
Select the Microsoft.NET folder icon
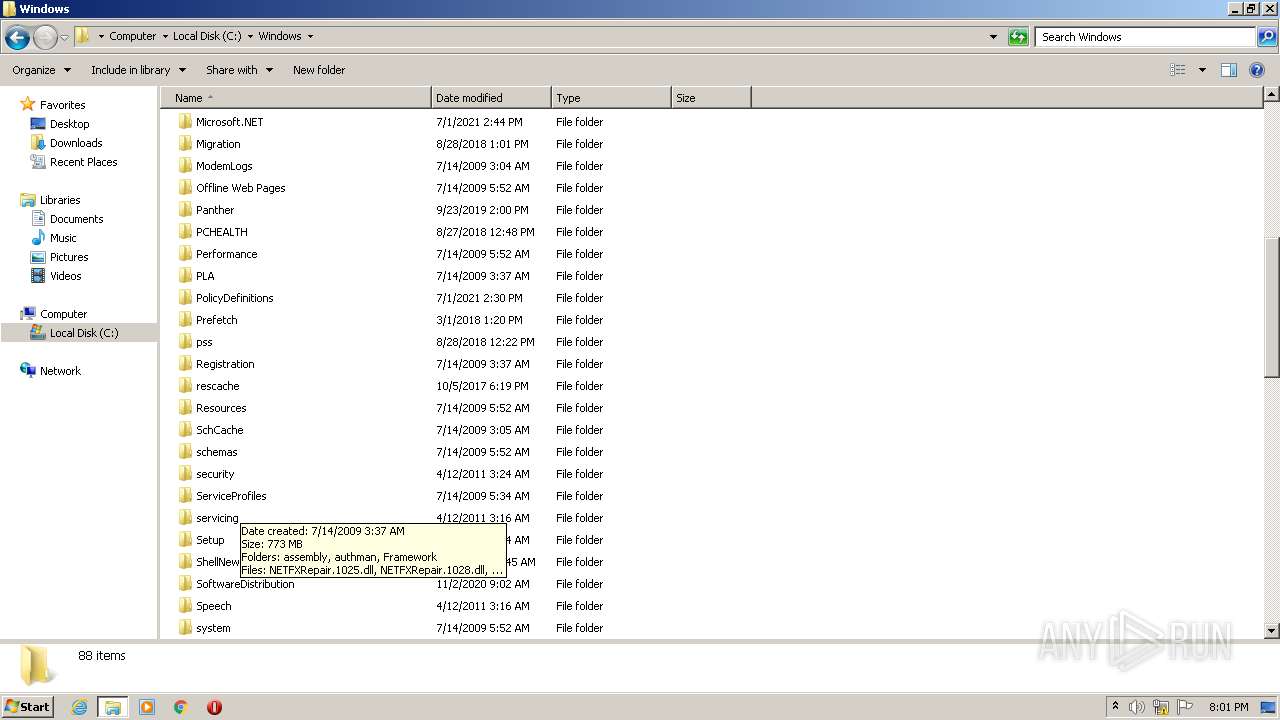185,122
